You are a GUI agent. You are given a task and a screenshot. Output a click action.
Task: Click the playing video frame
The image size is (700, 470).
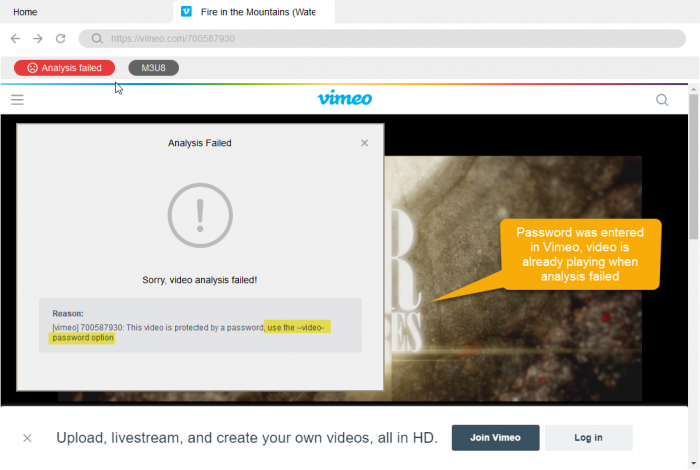coord(513,277)
